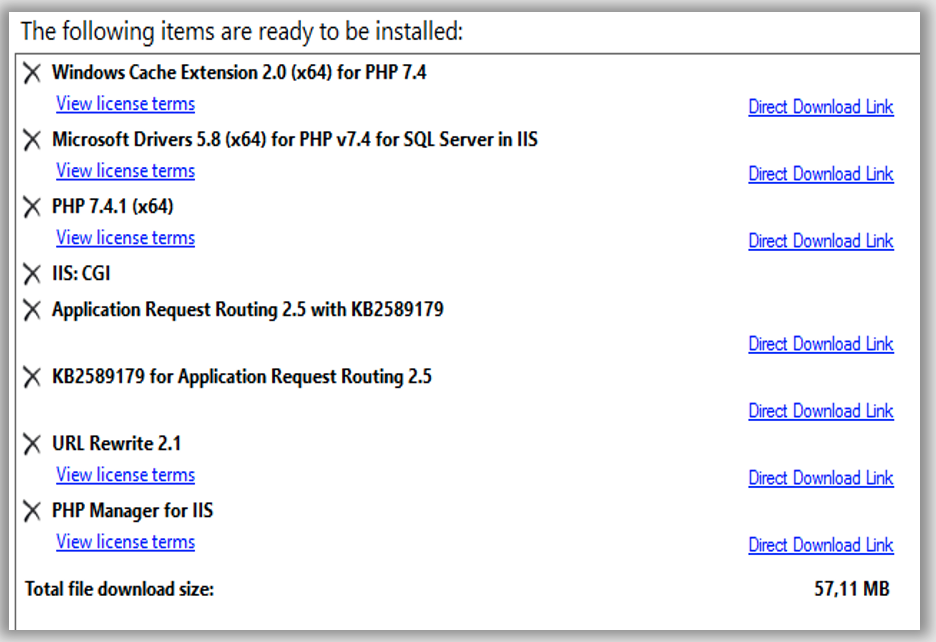Remove IIS: CGI using its X icon
The width and height of the screenshot is (936, 642).
coord(32,274)
